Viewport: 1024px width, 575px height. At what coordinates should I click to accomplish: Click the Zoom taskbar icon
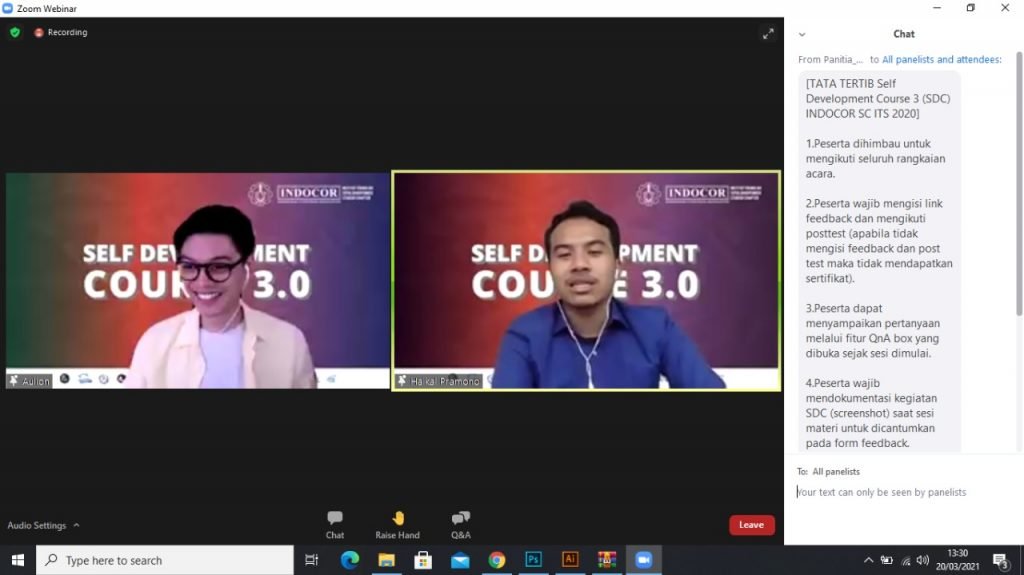click(x=643, y=560)
